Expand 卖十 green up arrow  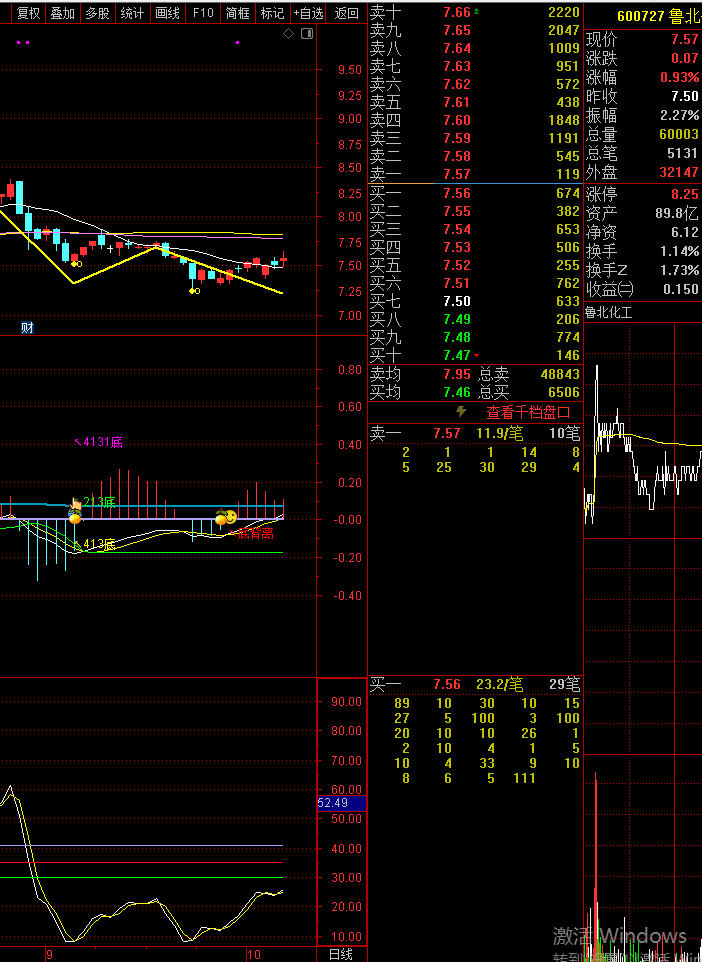pos(476,12)
